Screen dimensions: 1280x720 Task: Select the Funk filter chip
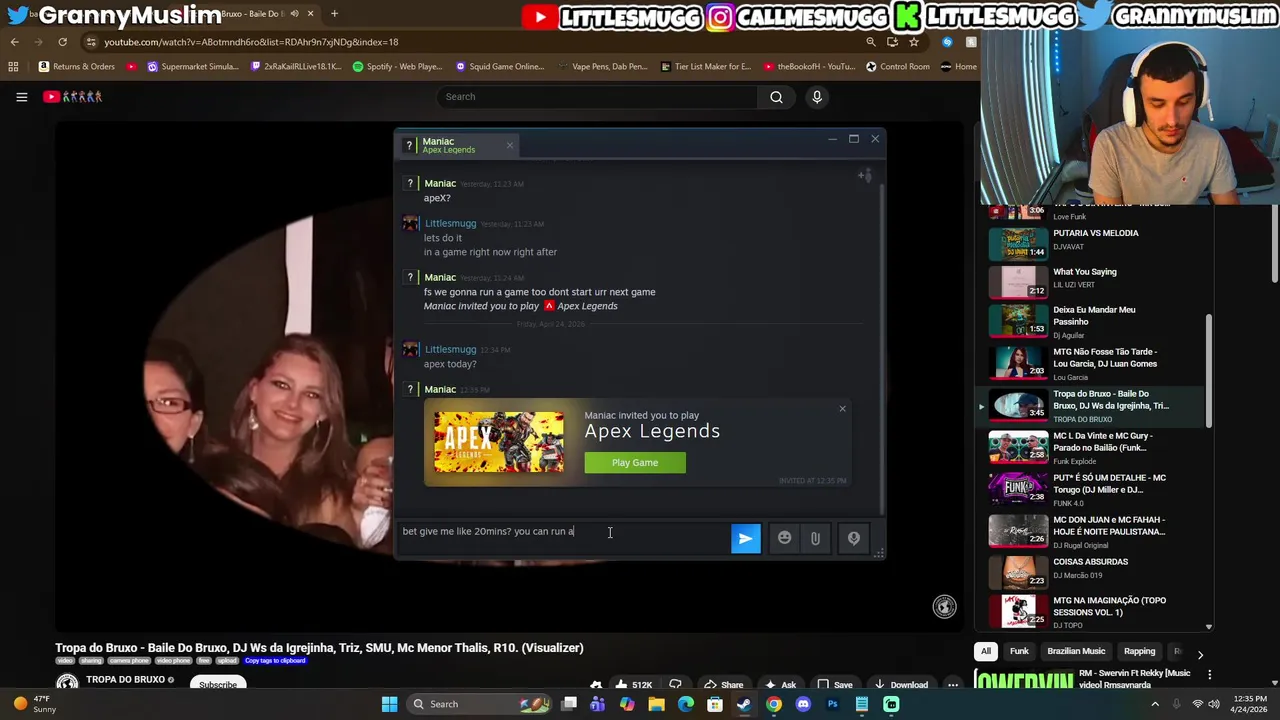pyautogui.click(x=1019, y=651)
